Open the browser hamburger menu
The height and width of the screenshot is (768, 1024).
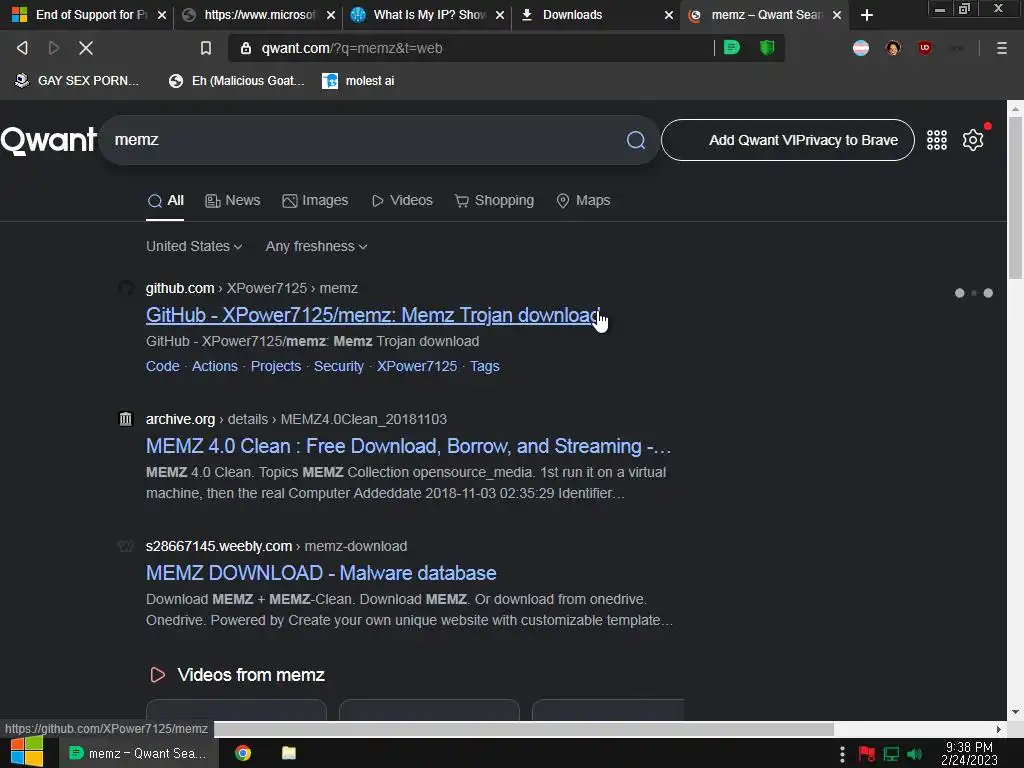(x=1001, y=48)
